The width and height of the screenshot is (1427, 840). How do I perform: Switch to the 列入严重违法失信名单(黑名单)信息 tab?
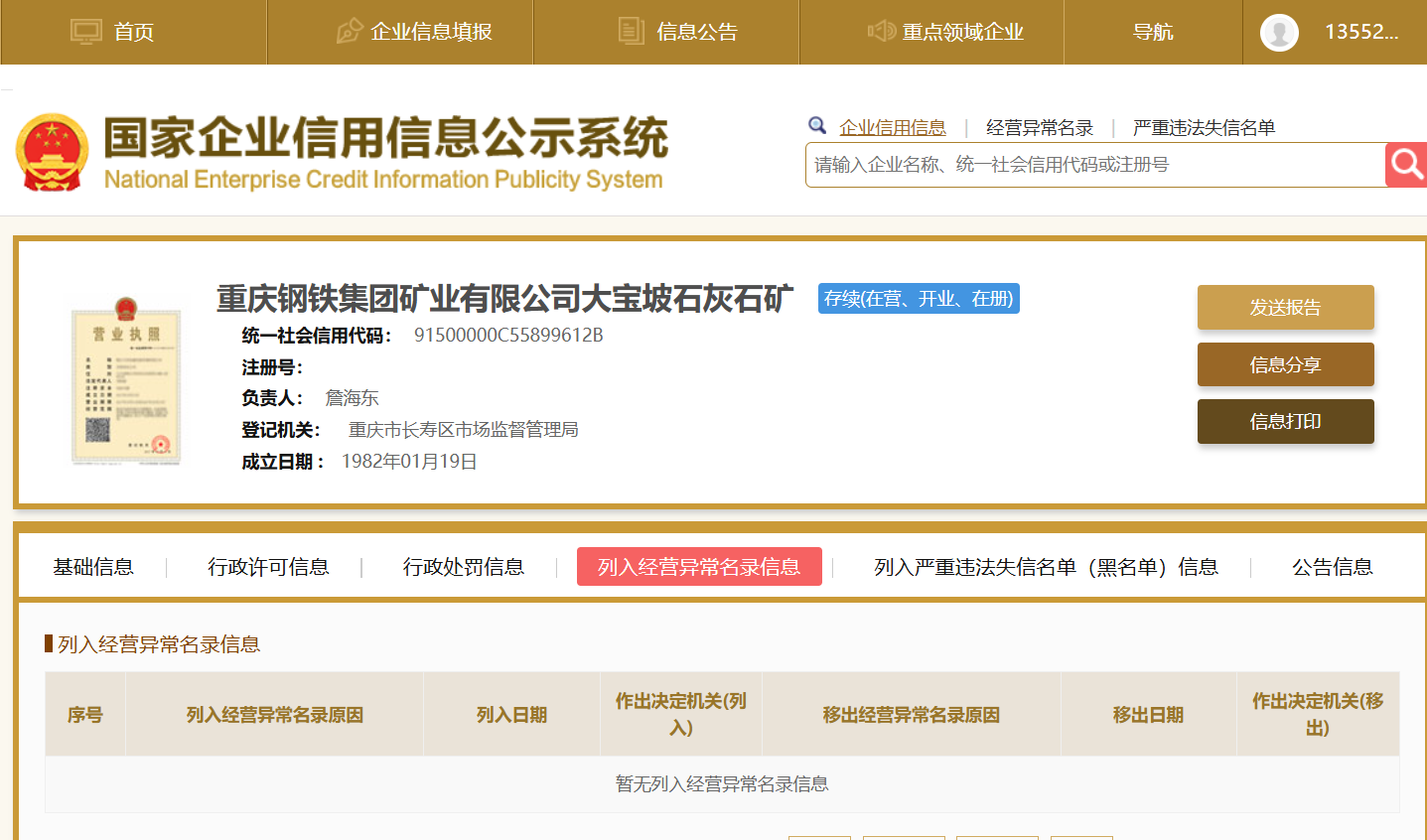1046,567
